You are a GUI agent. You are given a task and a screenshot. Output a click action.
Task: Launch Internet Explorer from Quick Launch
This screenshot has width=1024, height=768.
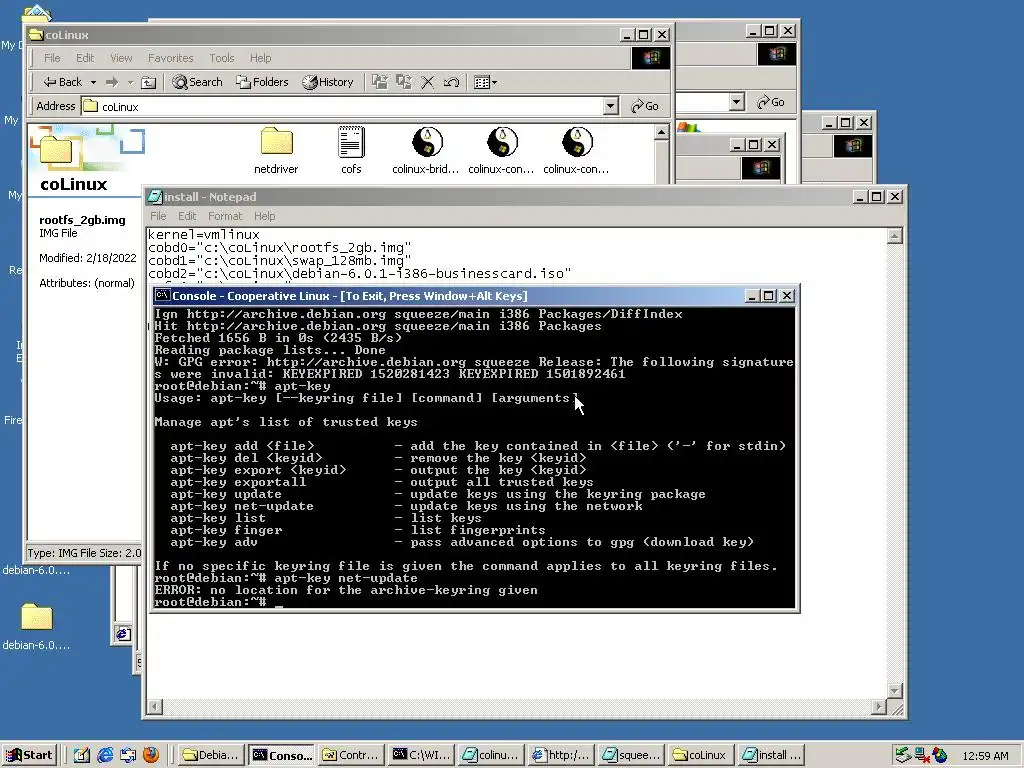pos(104,755)
